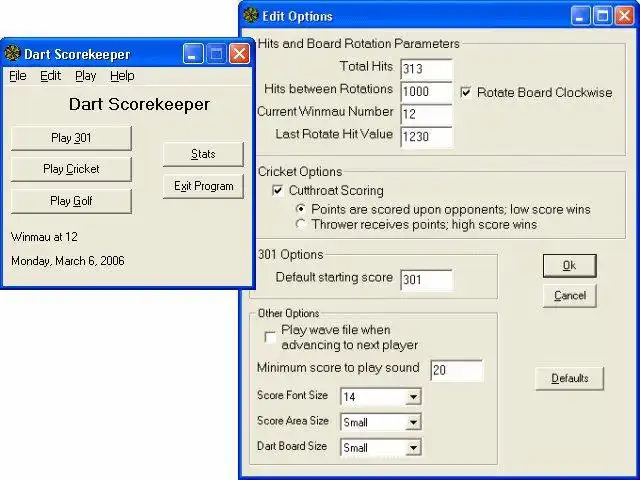Click the 'Winmau at 12' status text

coord(44,237)
